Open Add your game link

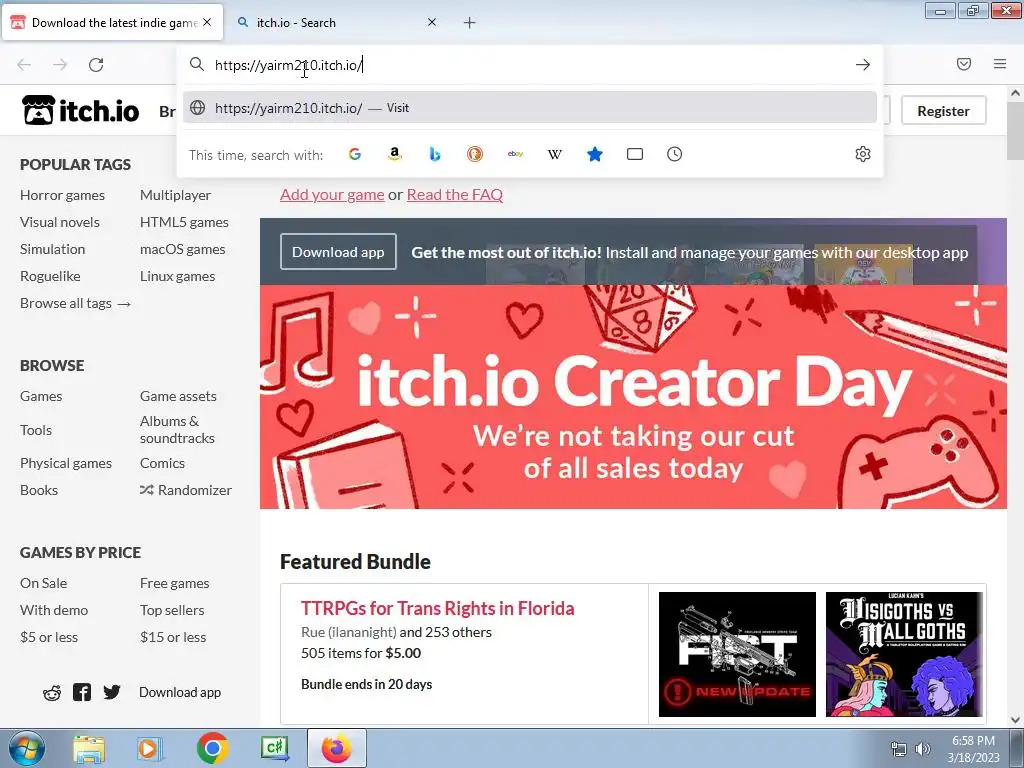pos(332,195)
